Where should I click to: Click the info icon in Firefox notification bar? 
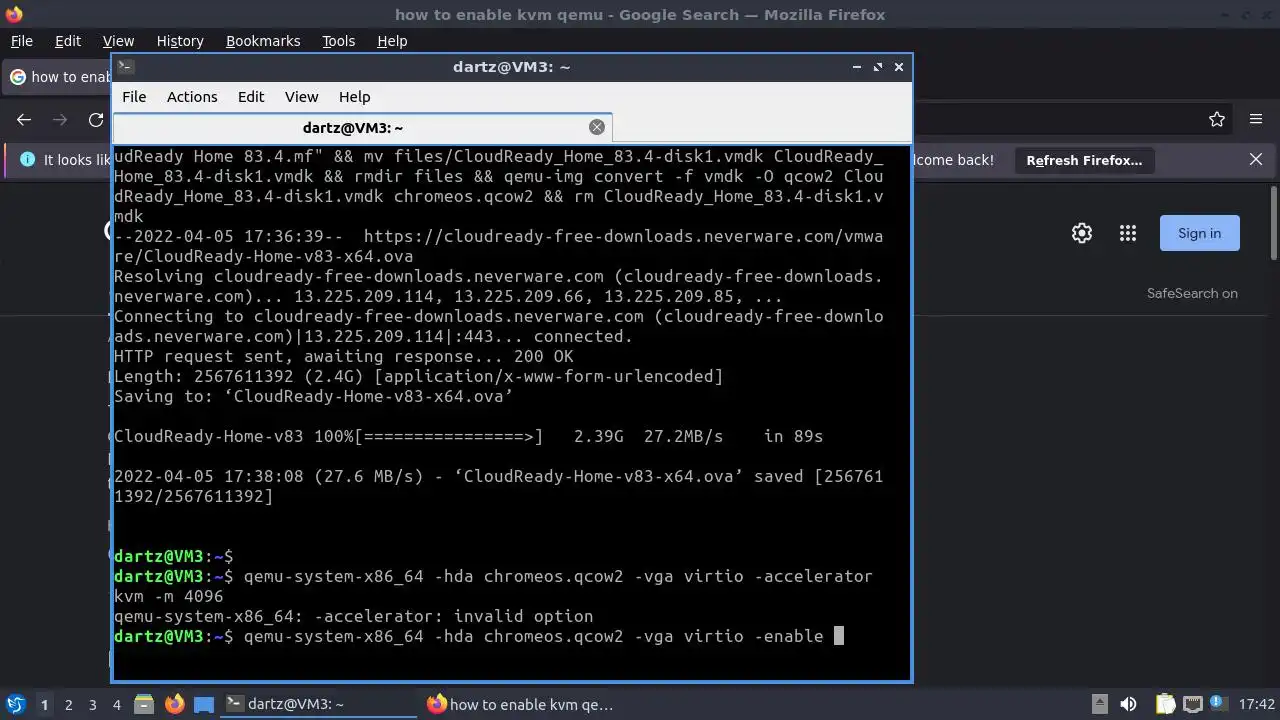[x=26, y=160]
